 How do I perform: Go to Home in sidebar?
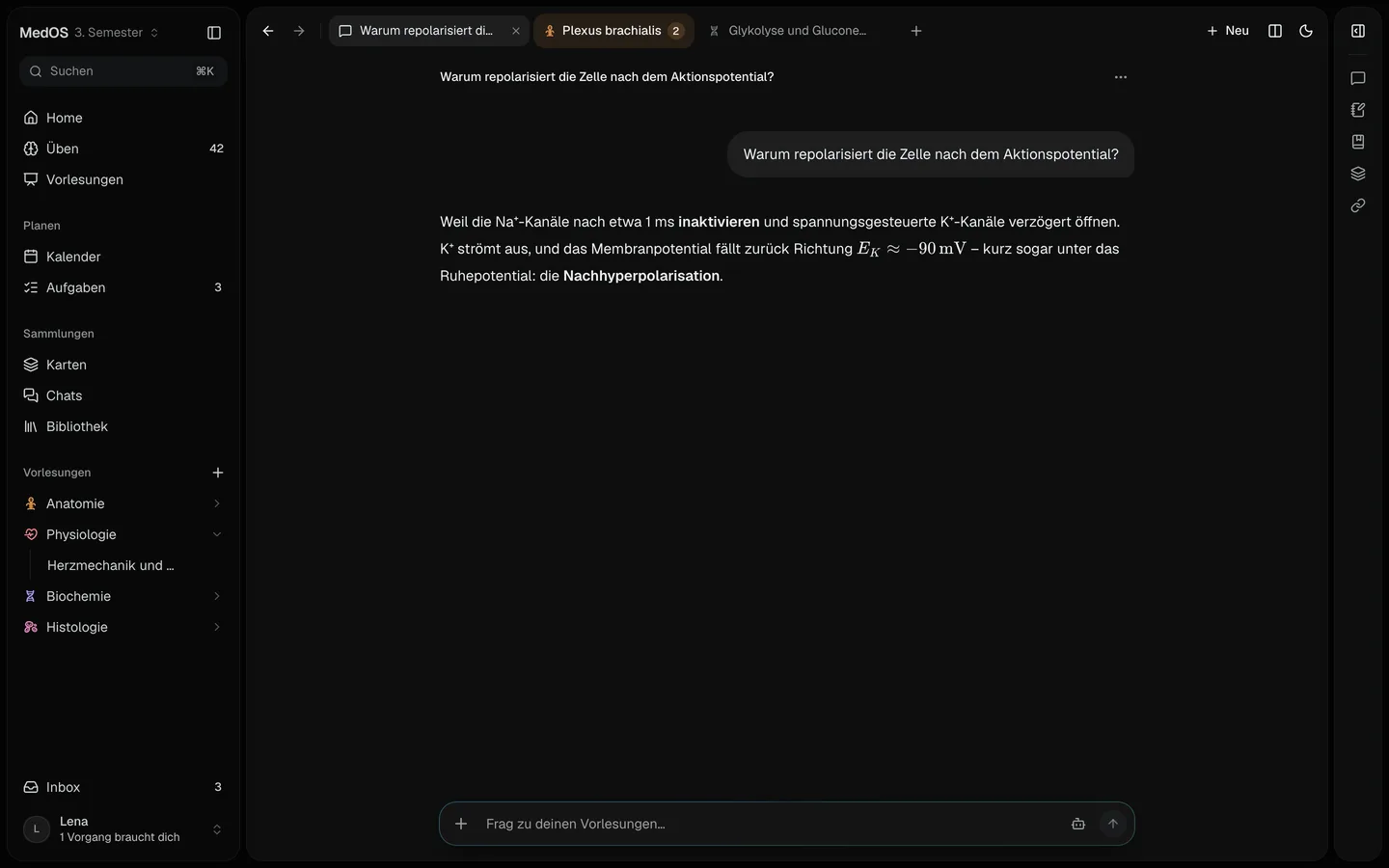tap(123, 118)
